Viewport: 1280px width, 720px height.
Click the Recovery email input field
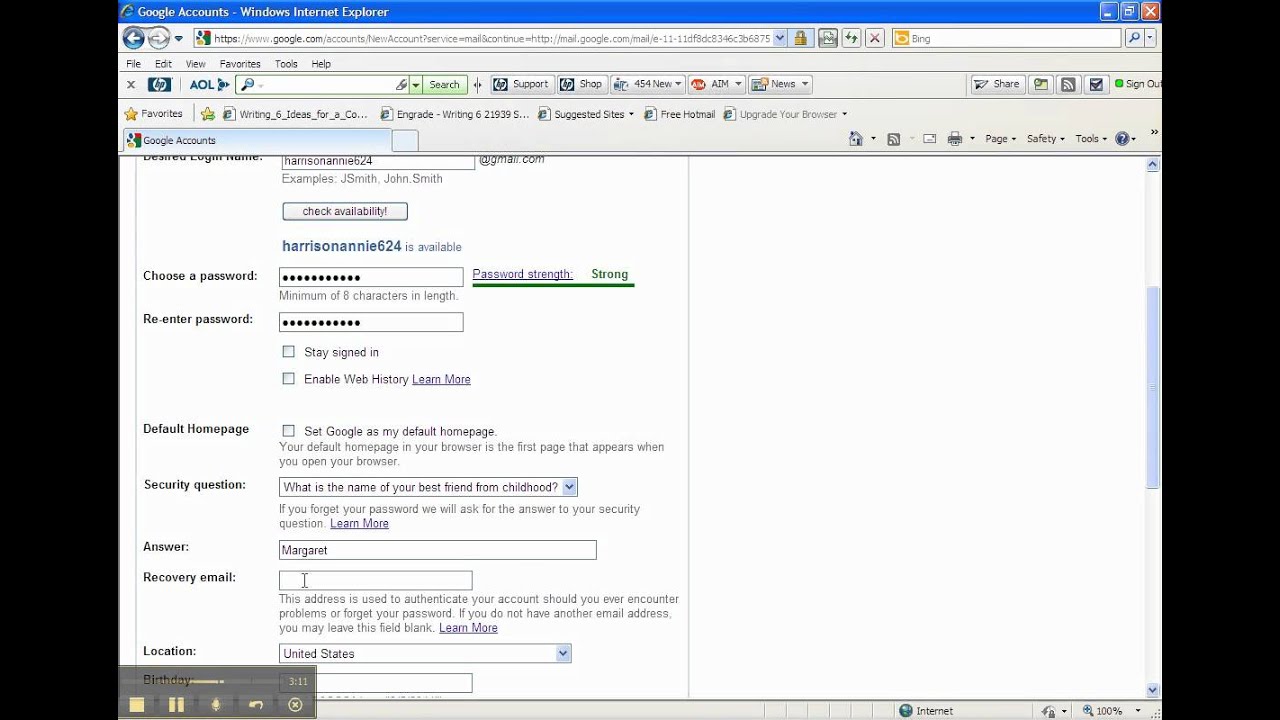[x=375, y=580]
